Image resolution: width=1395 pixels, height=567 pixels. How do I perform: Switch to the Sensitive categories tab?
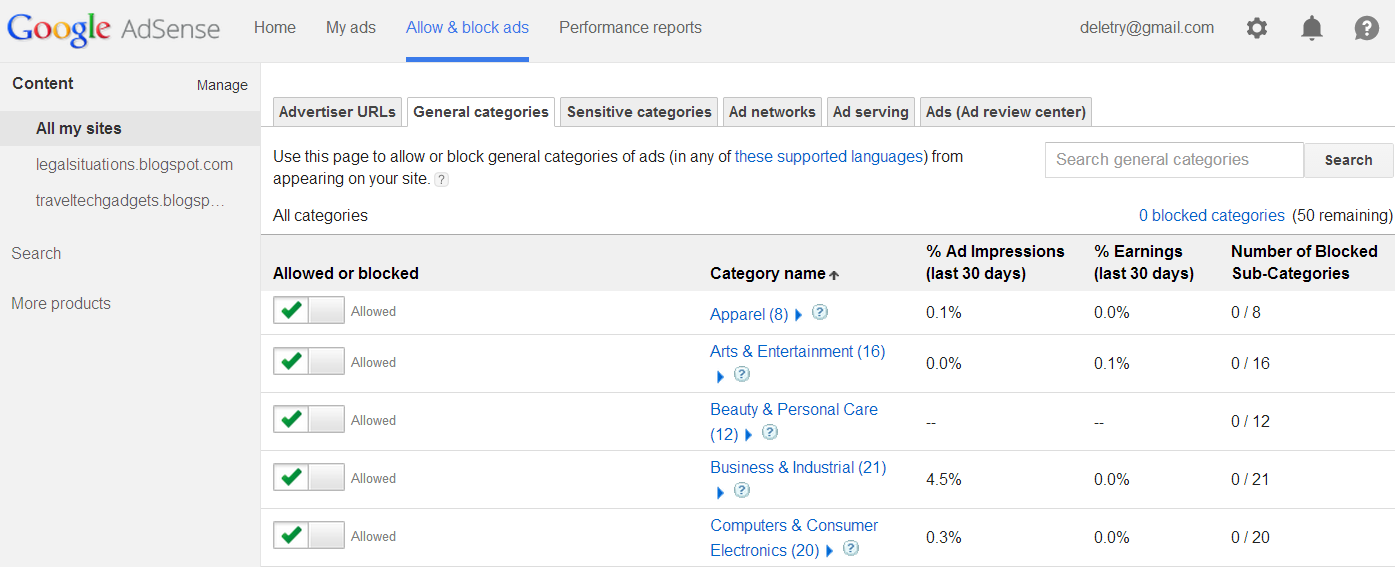pyautogui.click(x=639, y=112)
